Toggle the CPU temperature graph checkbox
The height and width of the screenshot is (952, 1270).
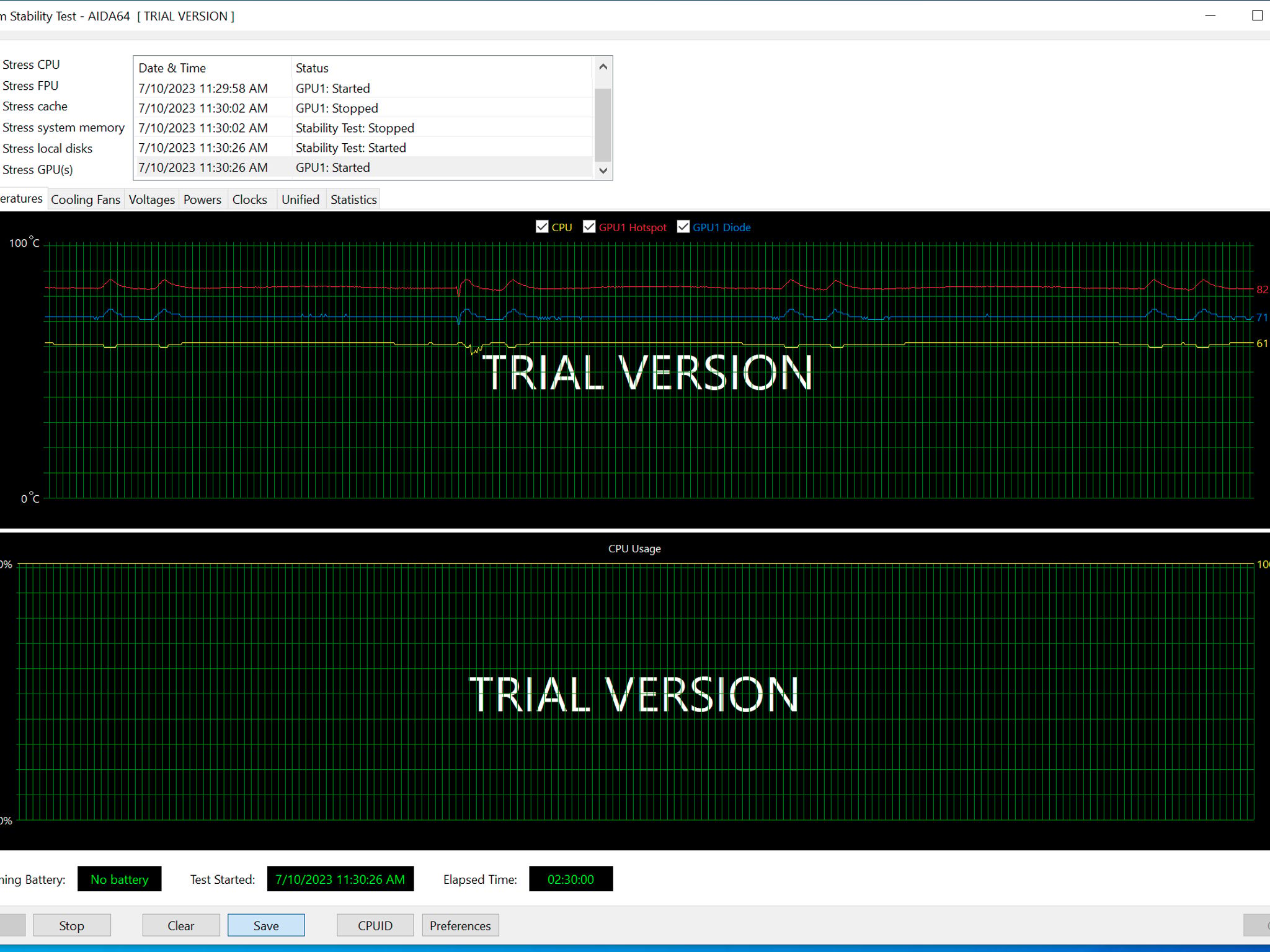(x=542, y=227)
